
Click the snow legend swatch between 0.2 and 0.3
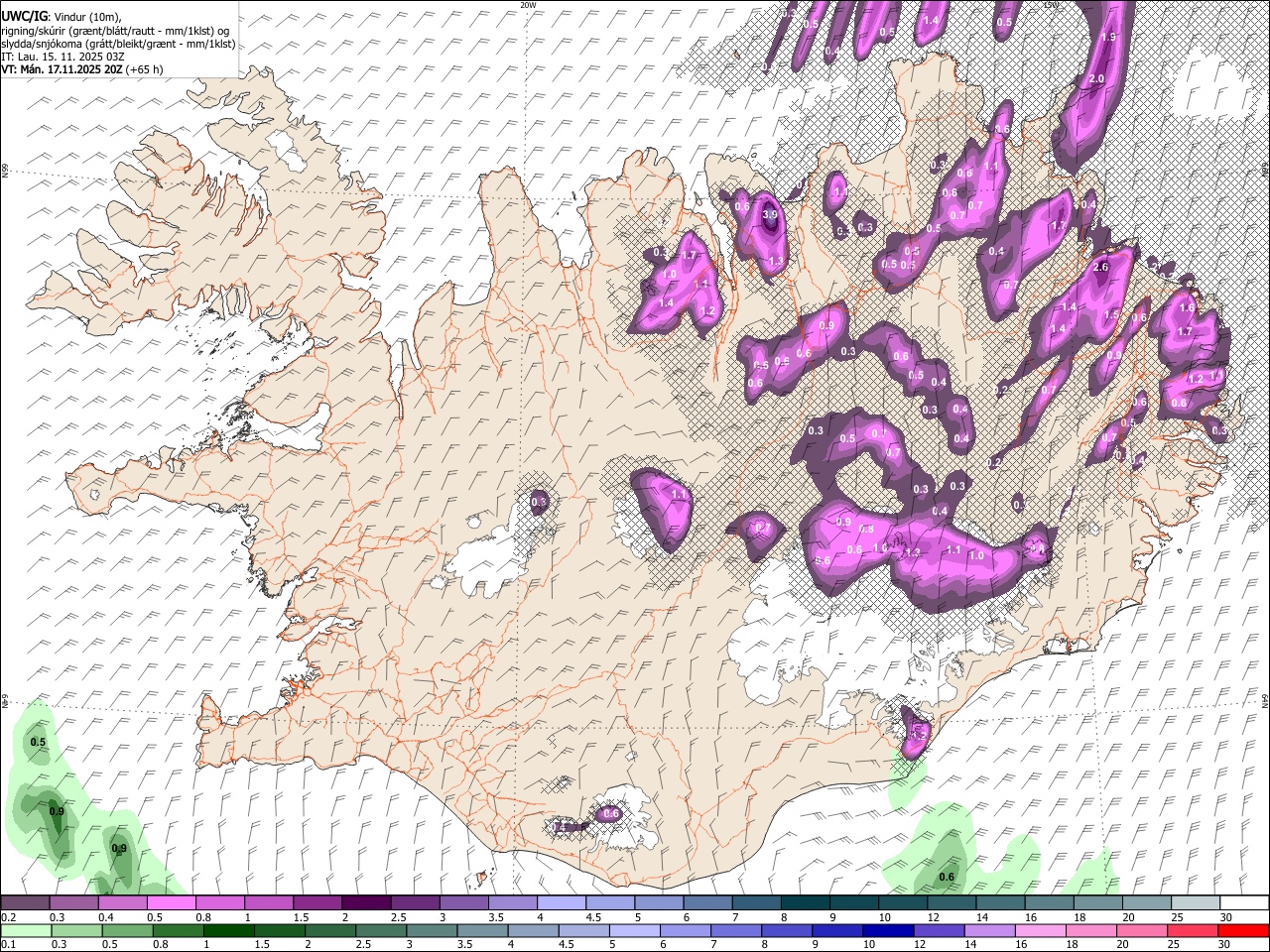point(25,902)
